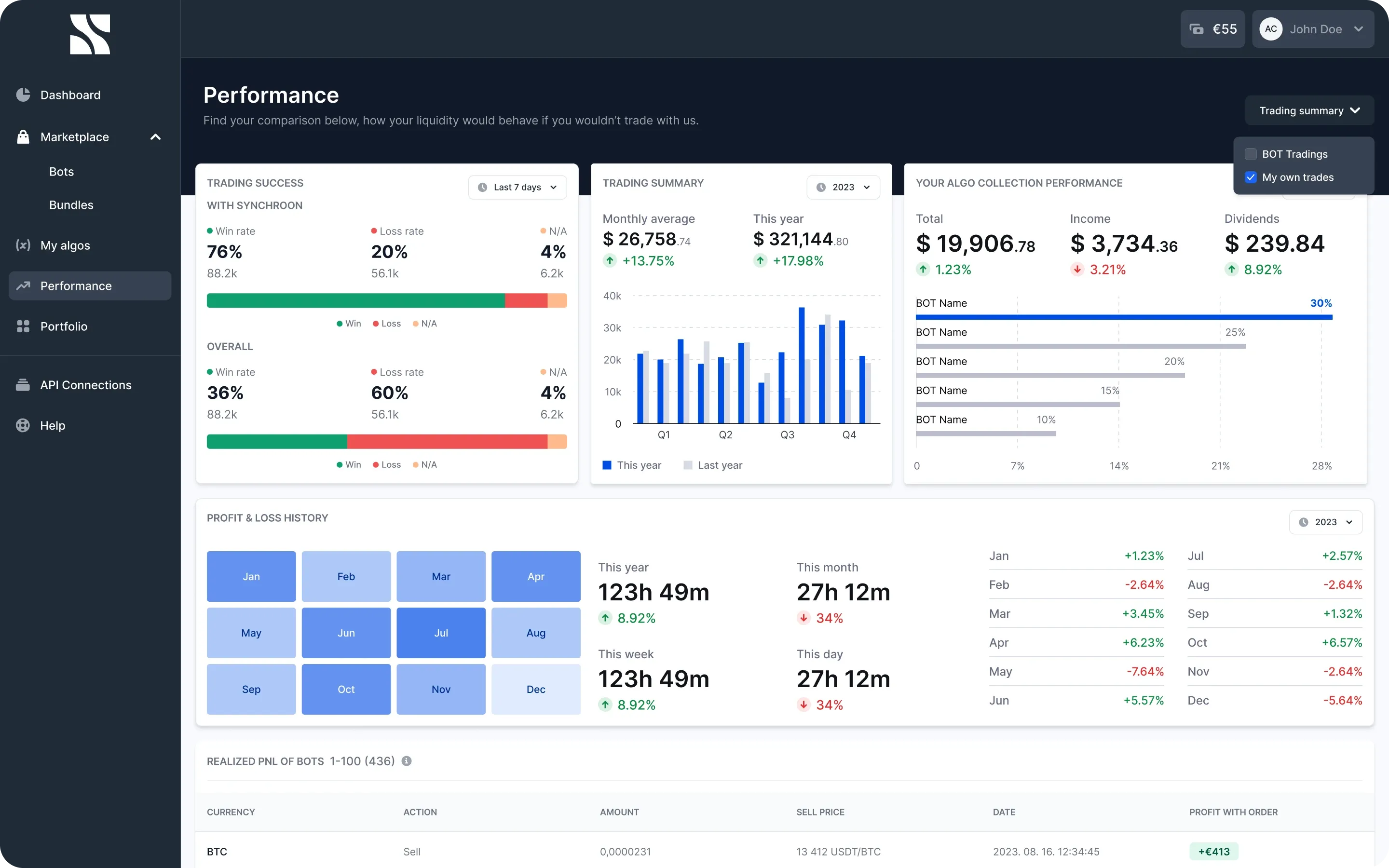The width and height of the screenshot is (1389, 868).
Task: Uncheck the My own trades checkbox
Action: (x=1251, y=177)
